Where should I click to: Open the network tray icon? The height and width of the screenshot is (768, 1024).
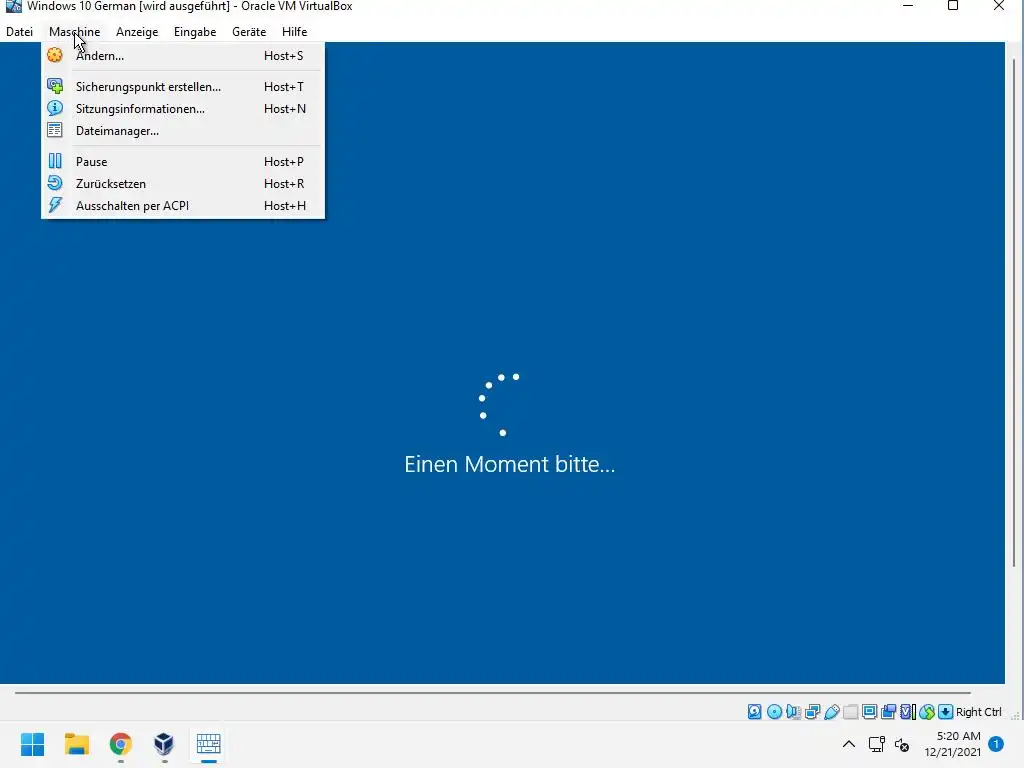pyautogui.click(x=876, y=744)
